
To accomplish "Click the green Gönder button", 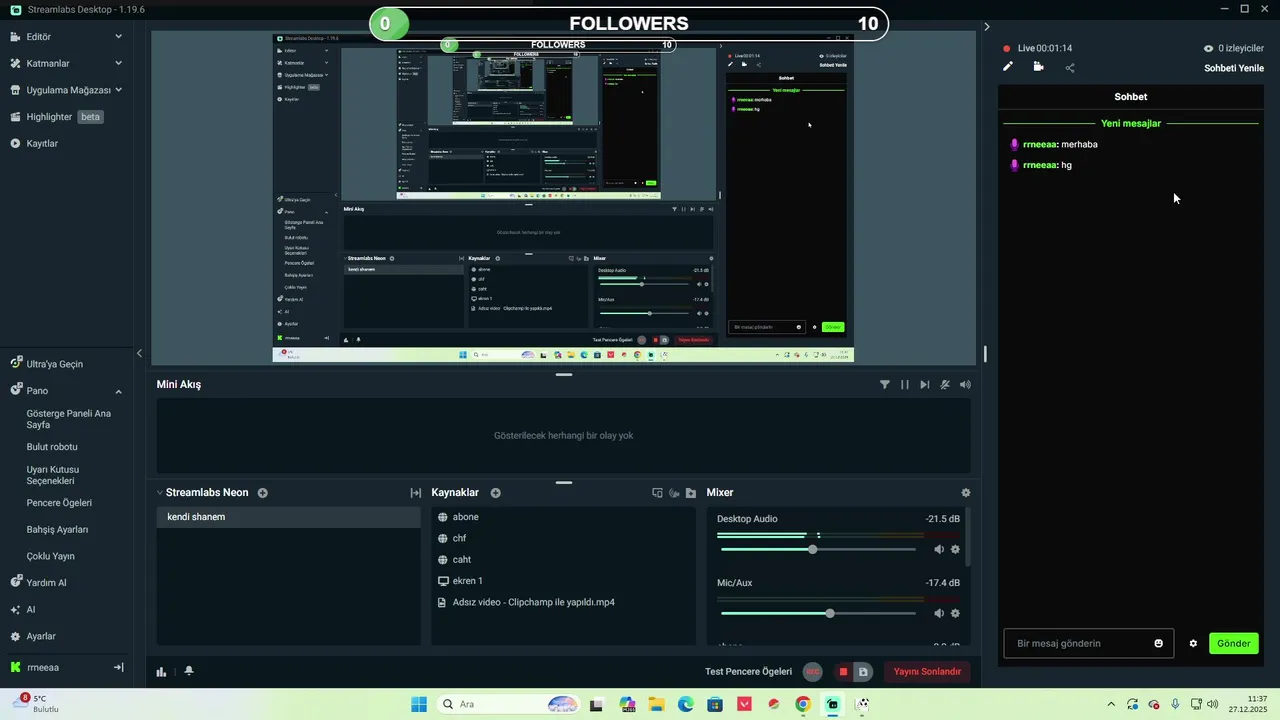I will (1233, 643).
